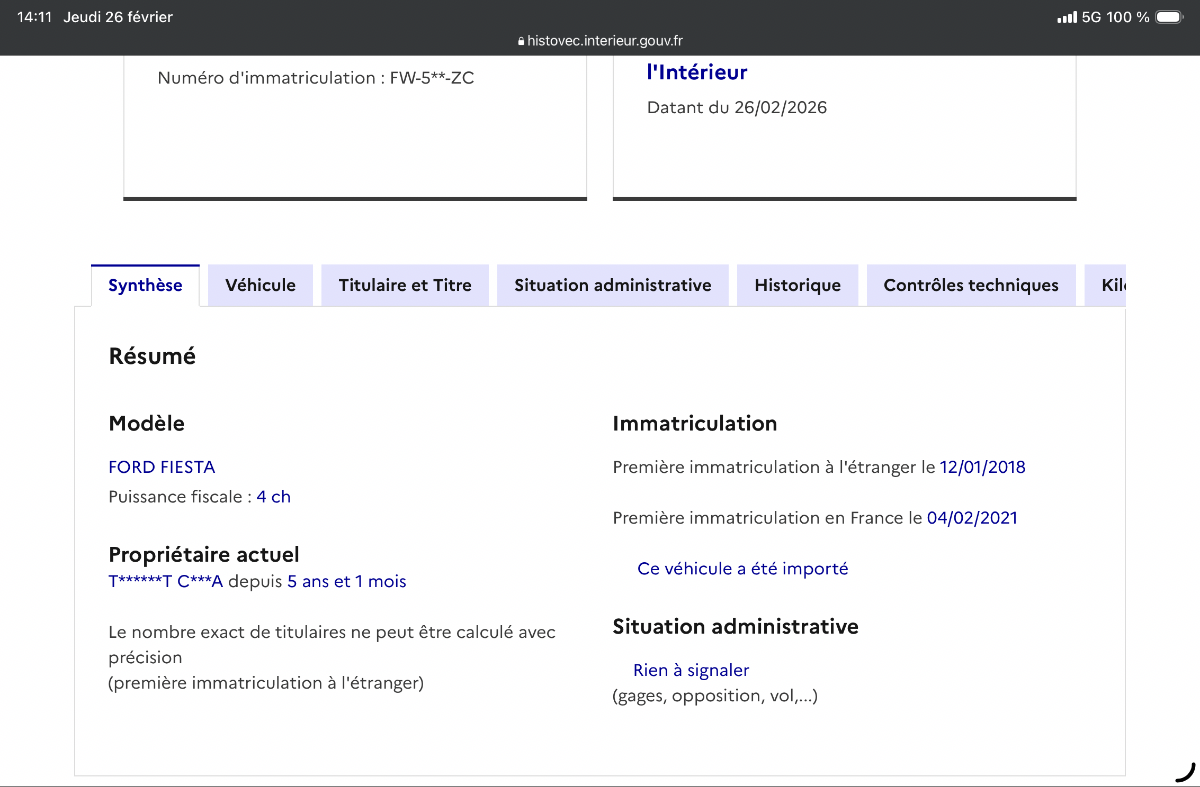This screenshot has height=787, width=1200.
Task: Click the loading spinner at bottom right
Action: tap(1185, 771)
